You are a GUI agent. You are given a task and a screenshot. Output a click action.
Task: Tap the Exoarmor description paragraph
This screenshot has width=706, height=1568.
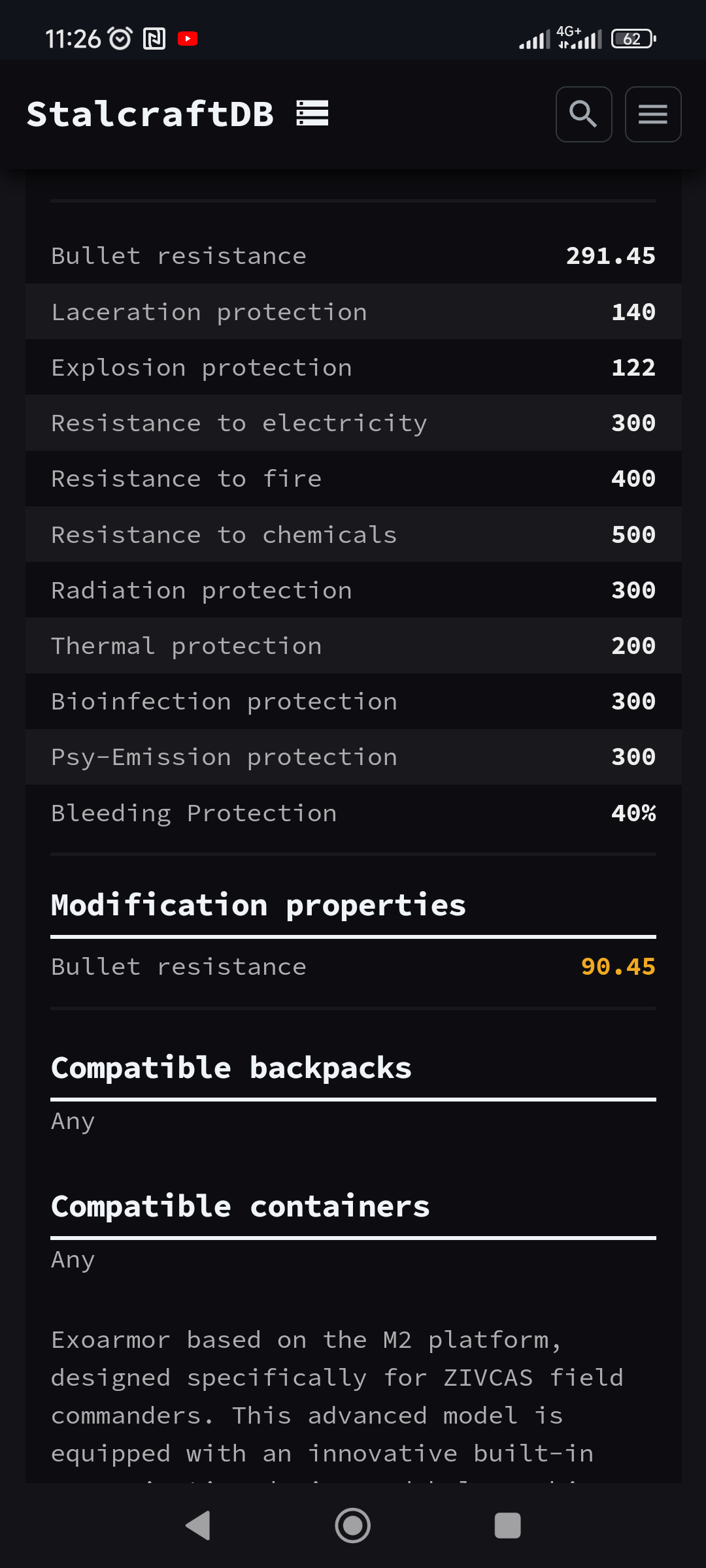point(337,1397)
